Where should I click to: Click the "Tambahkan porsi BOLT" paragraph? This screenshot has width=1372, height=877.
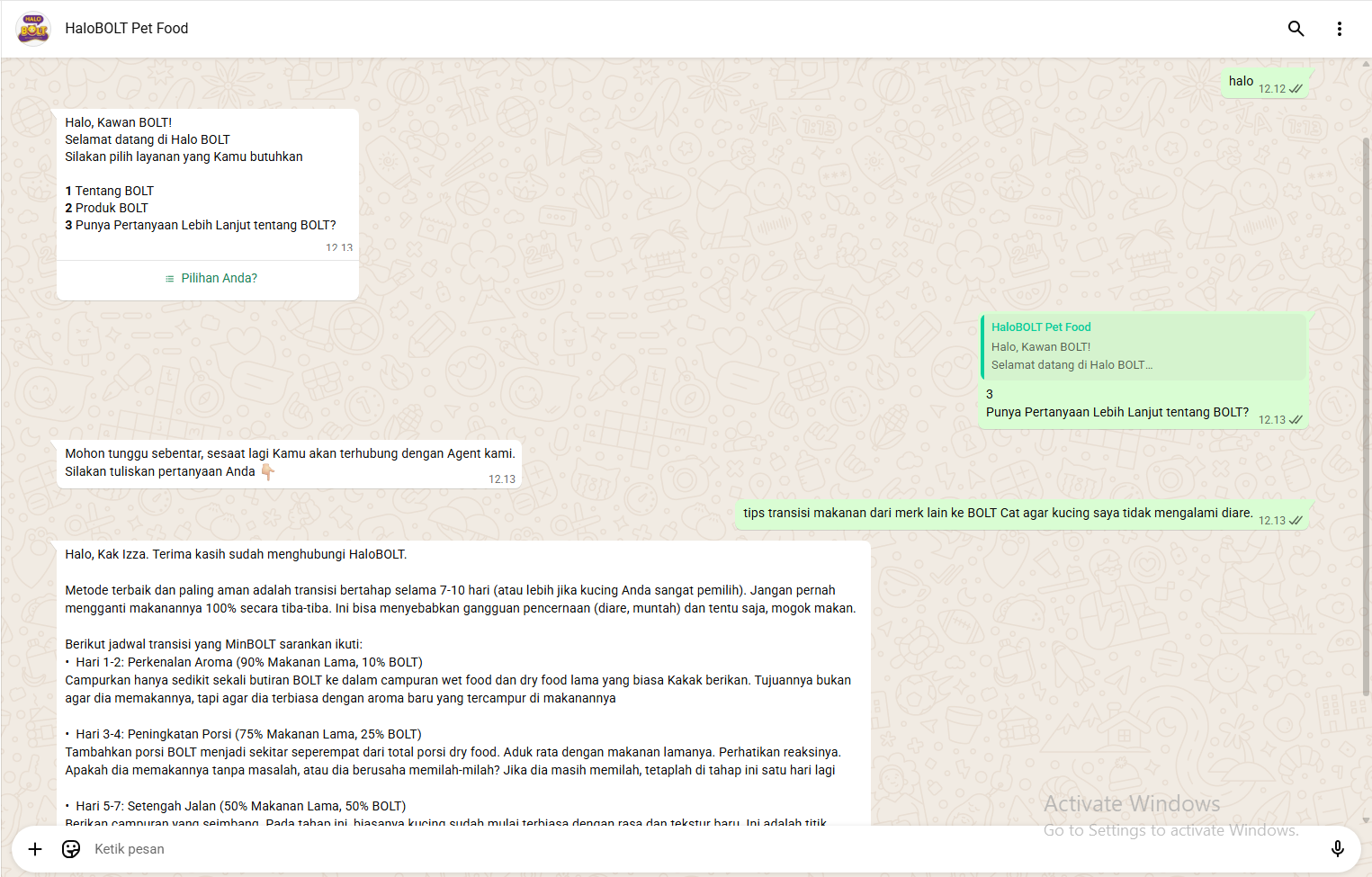(453, 761)
